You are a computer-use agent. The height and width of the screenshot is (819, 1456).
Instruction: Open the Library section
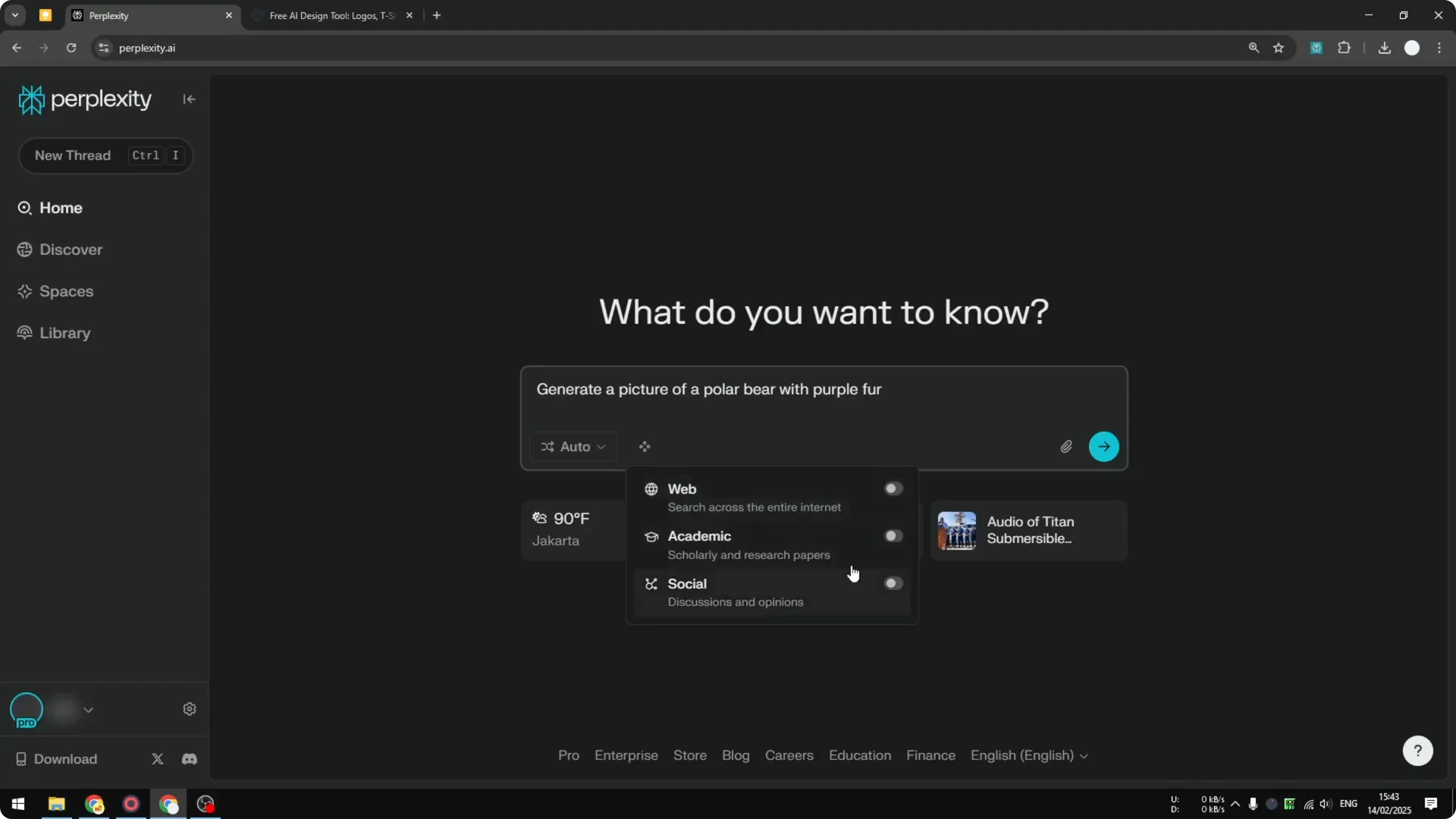[64, 333]
